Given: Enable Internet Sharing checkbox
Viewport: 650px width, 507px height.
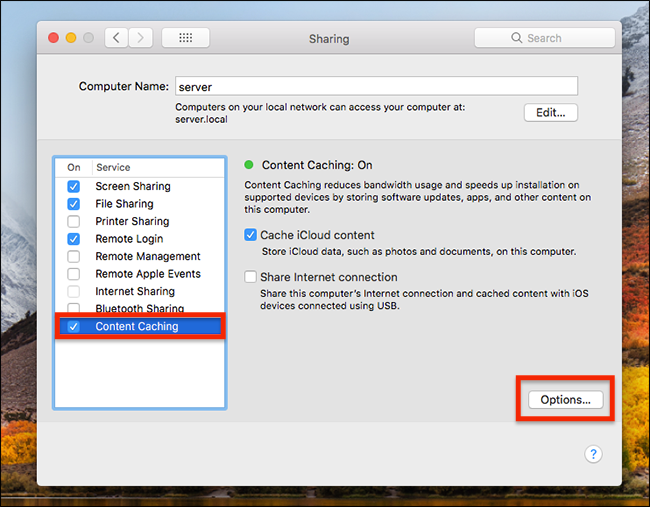Looking at the screenshot, I should click(x=74, y=291).
